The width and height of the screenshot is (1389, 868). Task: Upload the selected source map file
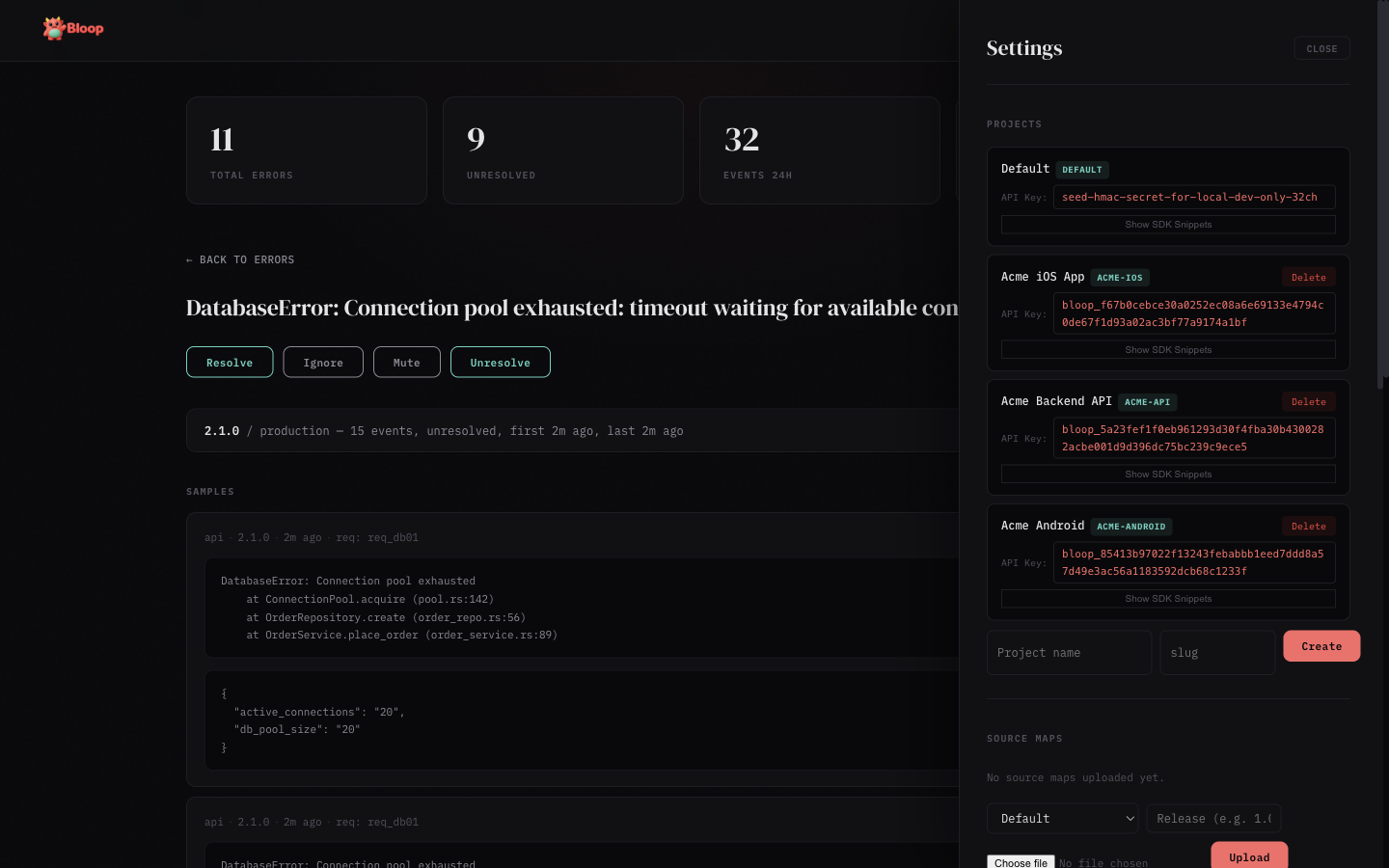pos(1249,856)
